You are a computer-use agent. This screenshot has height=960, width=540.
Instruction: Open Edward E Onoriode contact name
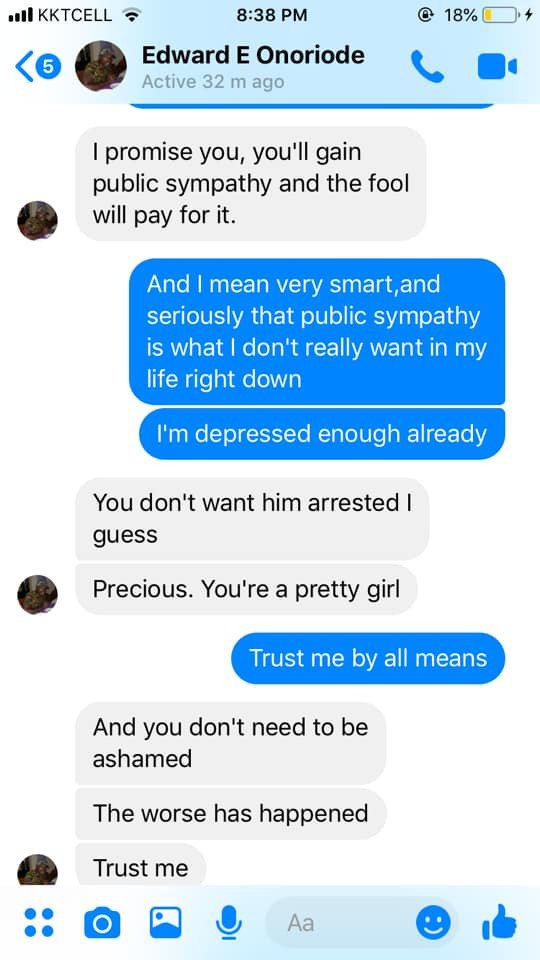click(x=253, y=56)
